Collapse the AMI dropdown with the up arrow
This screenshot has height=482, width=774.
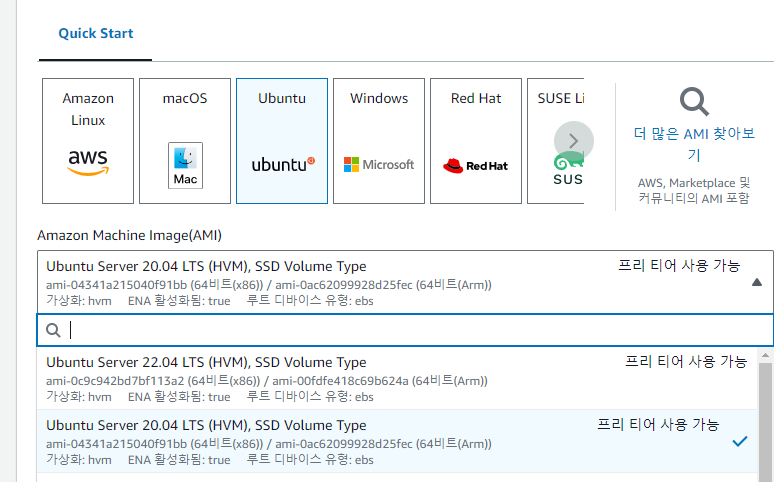(757, 282)
